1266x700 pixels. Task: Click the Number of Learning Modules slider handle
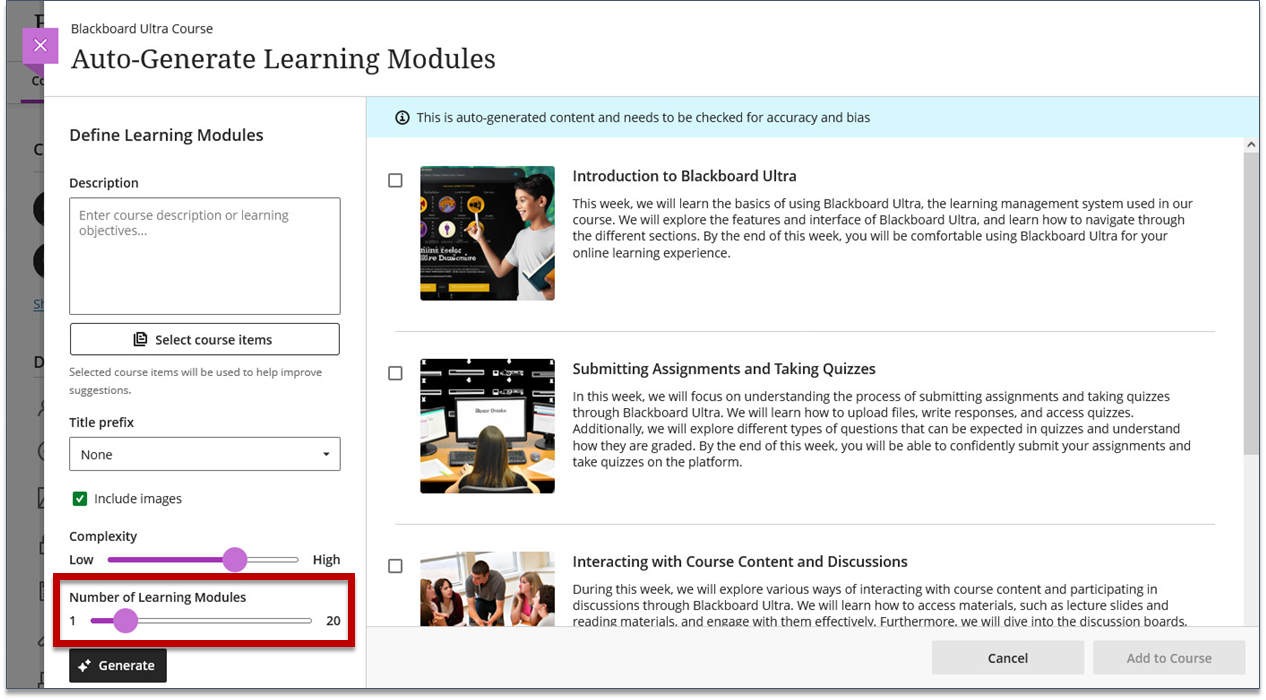coord(125,621)
